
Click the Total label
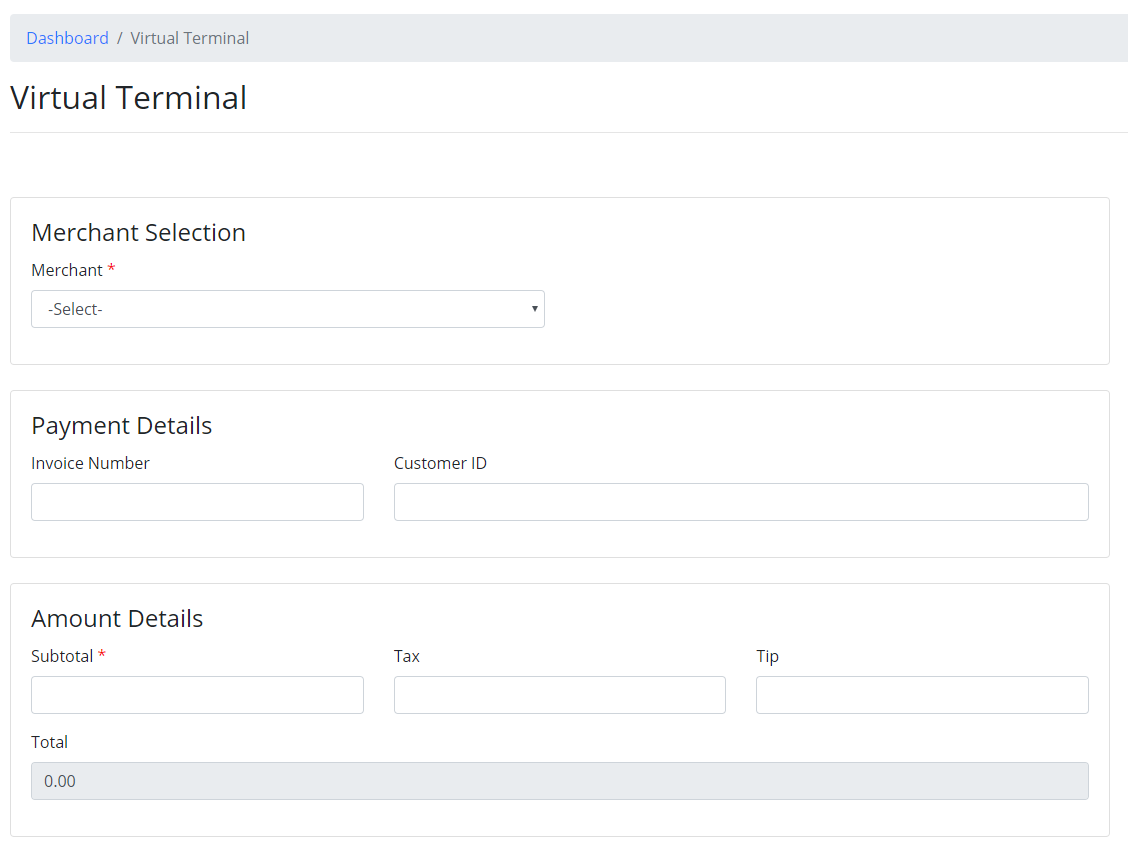point(49,742)
